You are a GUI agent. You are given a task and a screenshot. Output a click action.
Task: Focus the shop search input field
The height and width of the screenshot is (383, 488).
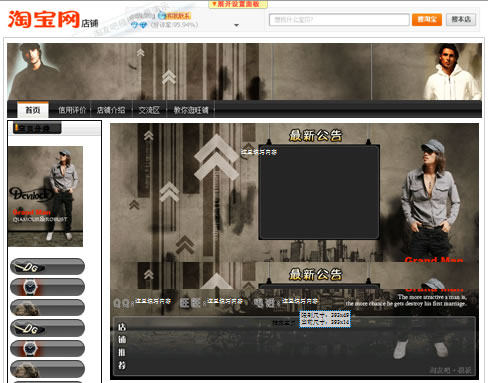[x=339, y=20]
